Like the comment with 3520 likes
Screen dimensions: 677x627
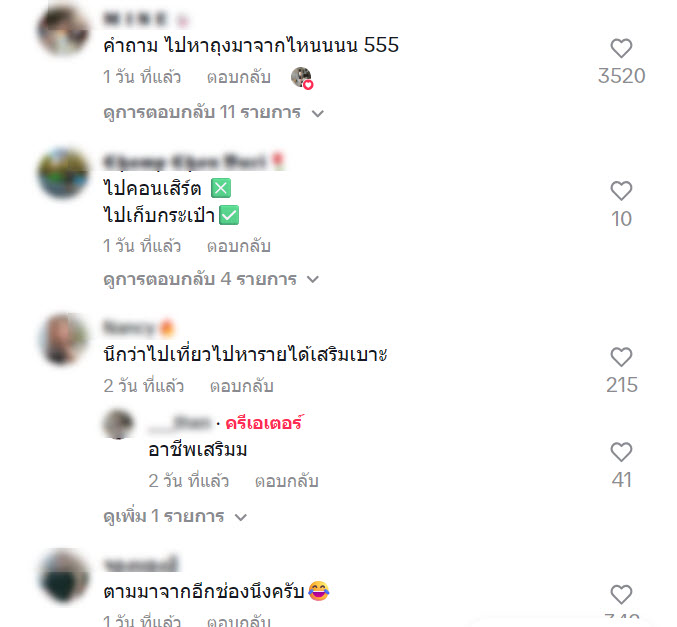coord(621,48)
